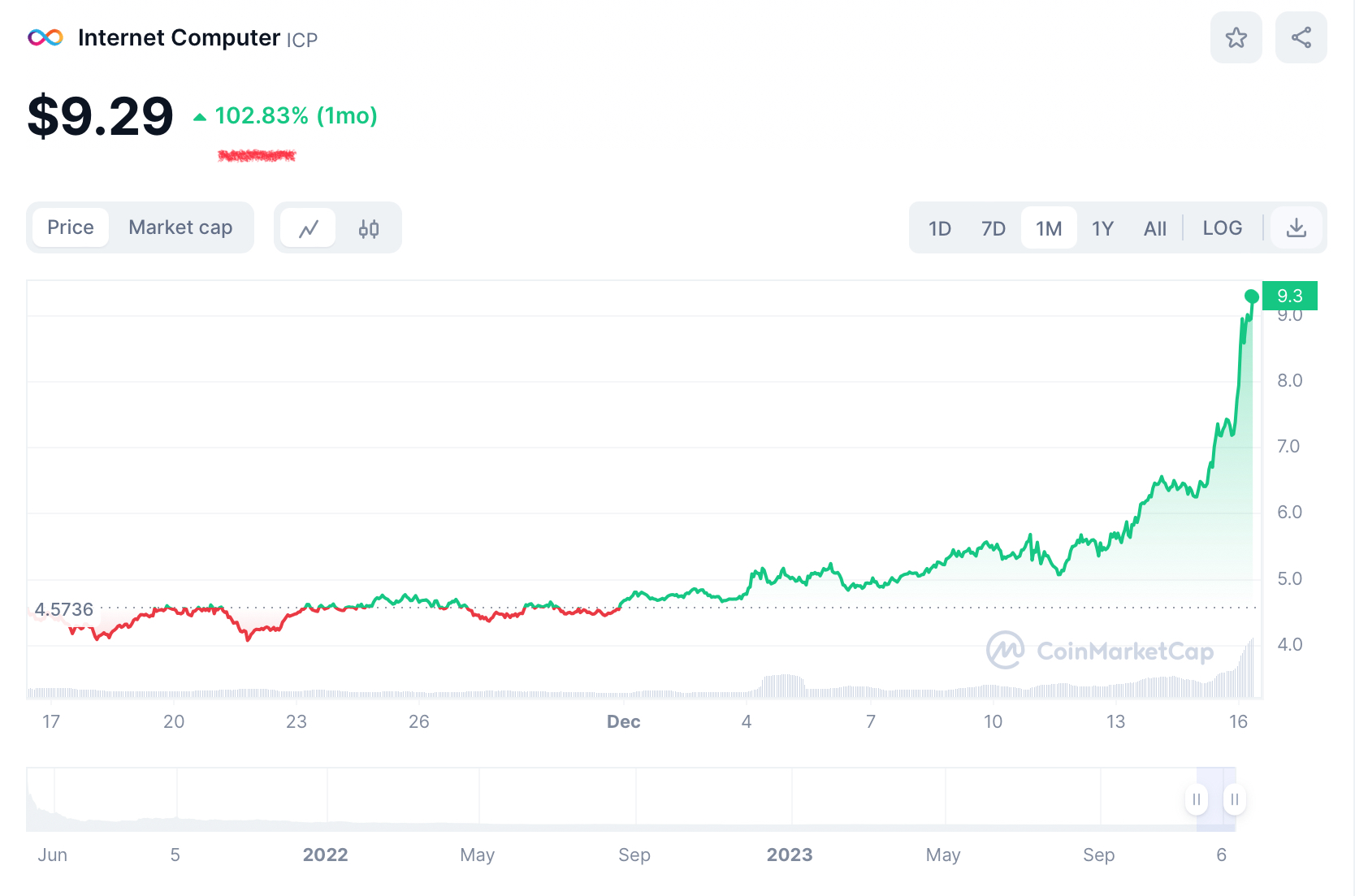Viewport: 1355px width, 896px height.
Task: Choose the 1M time range
Action: (x=1049, y=228)
